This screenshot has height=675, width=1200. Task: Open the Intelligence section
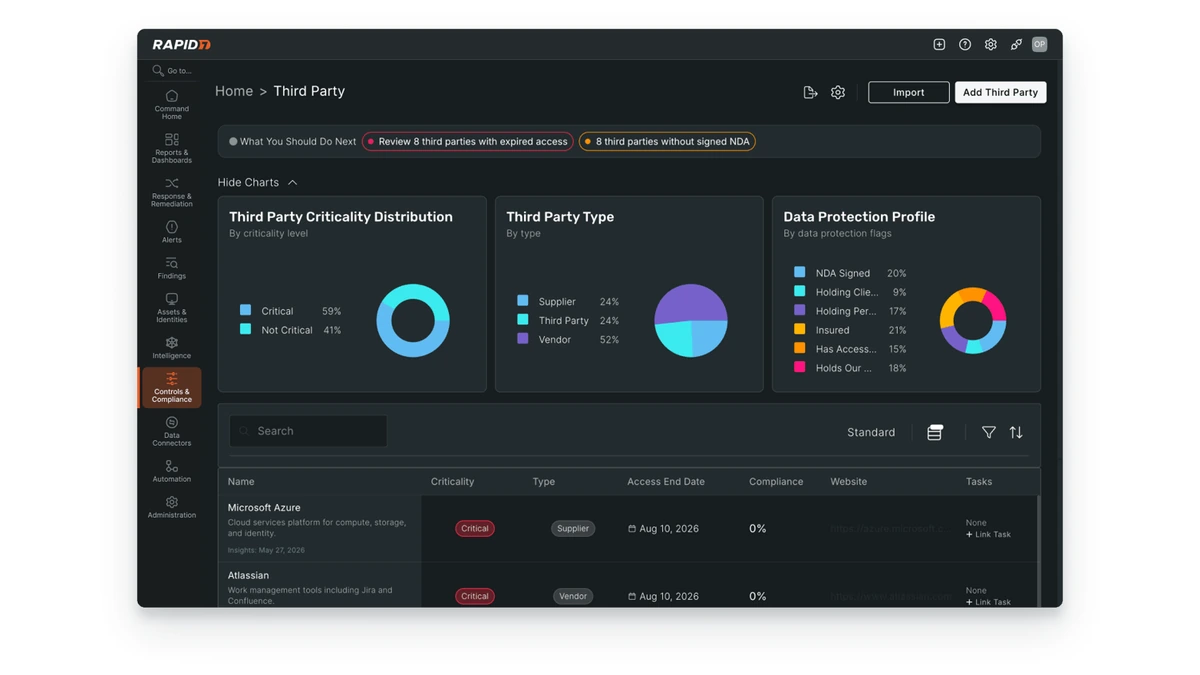coord(171,347)
